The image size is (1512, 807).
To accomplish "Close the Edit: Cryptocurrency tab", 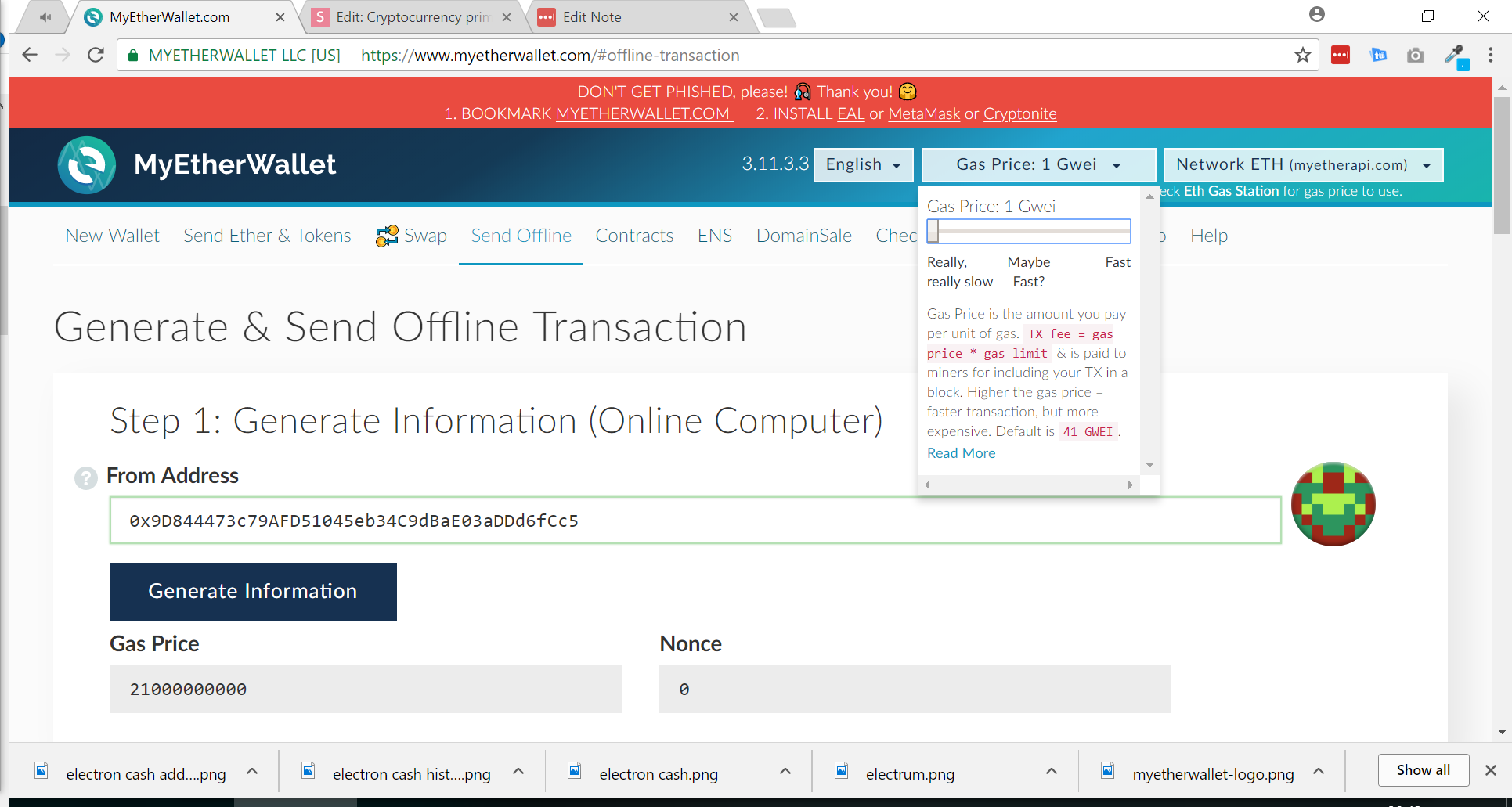I will tap(507, 16).
